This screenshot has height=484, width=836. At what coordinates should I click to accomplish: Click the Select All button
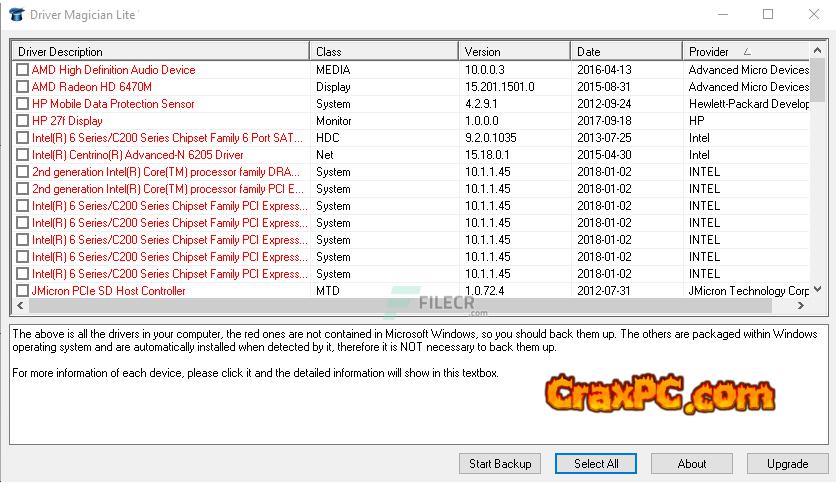596,464
